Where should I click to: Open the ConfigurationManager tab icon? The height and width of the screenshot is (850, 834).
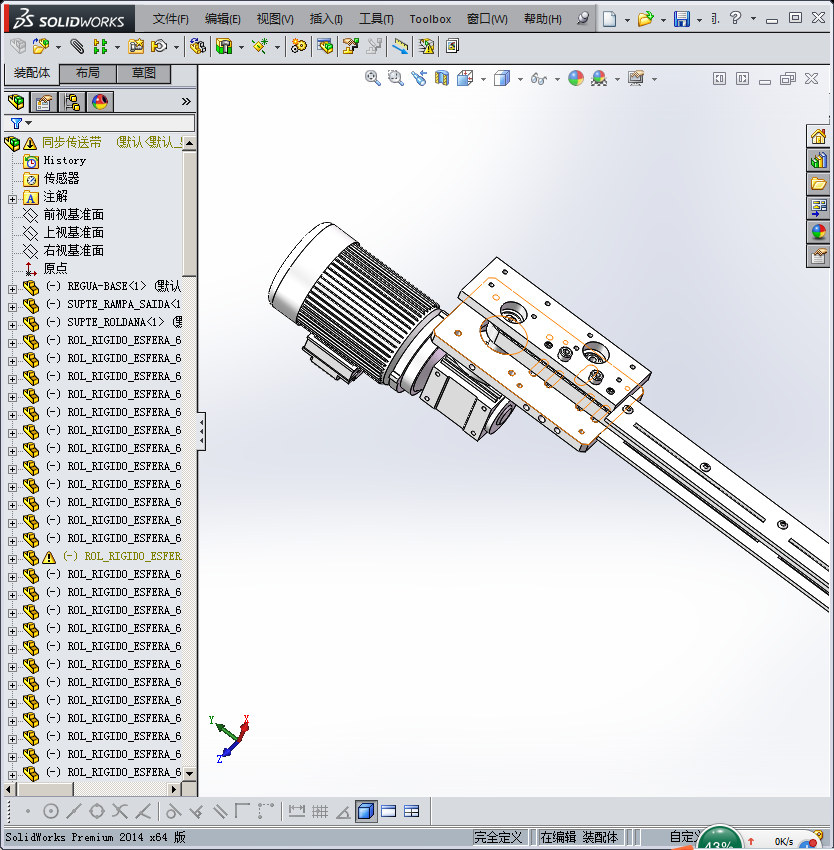coord(72,101)
